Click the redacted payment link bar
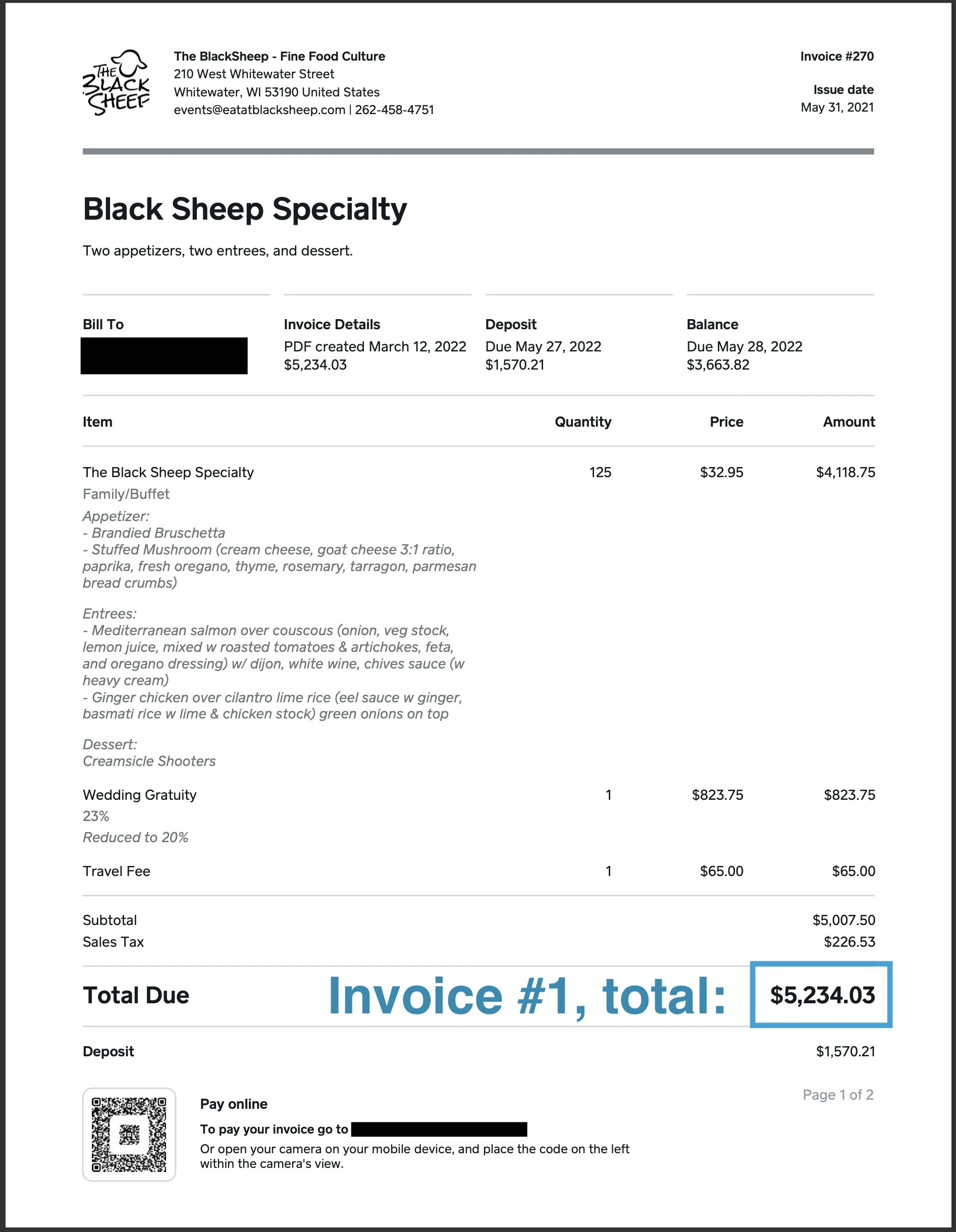The width and height of the screenshot is (956, 1232). 439,1130
